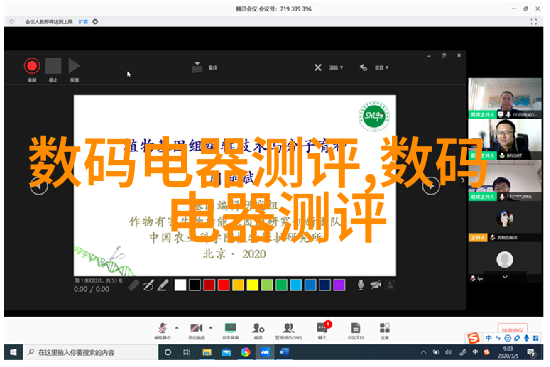550x367 pixels.
Task: Select the eraser tool below the slide
Action: coord(134,285)
